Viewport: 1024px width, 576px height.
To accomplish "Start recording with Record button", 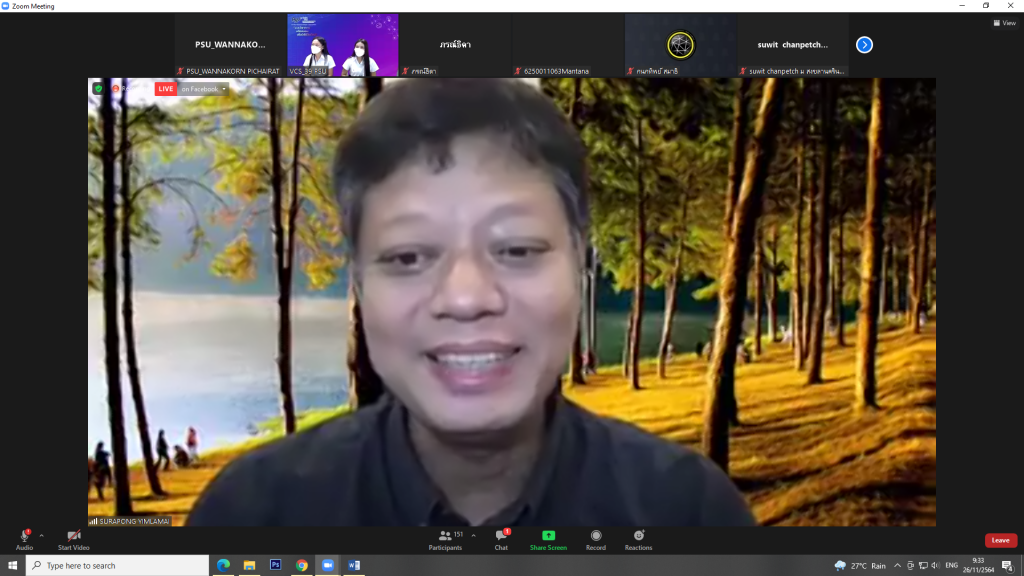I will [x=596, y=537].
